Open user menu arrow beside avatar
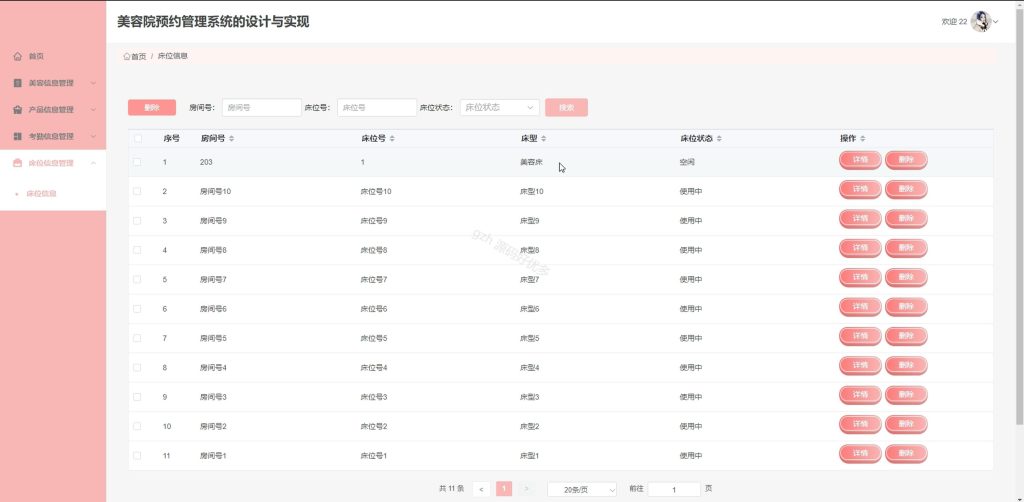The width and height of the screenshot is (1024, 502). (996, 22)
